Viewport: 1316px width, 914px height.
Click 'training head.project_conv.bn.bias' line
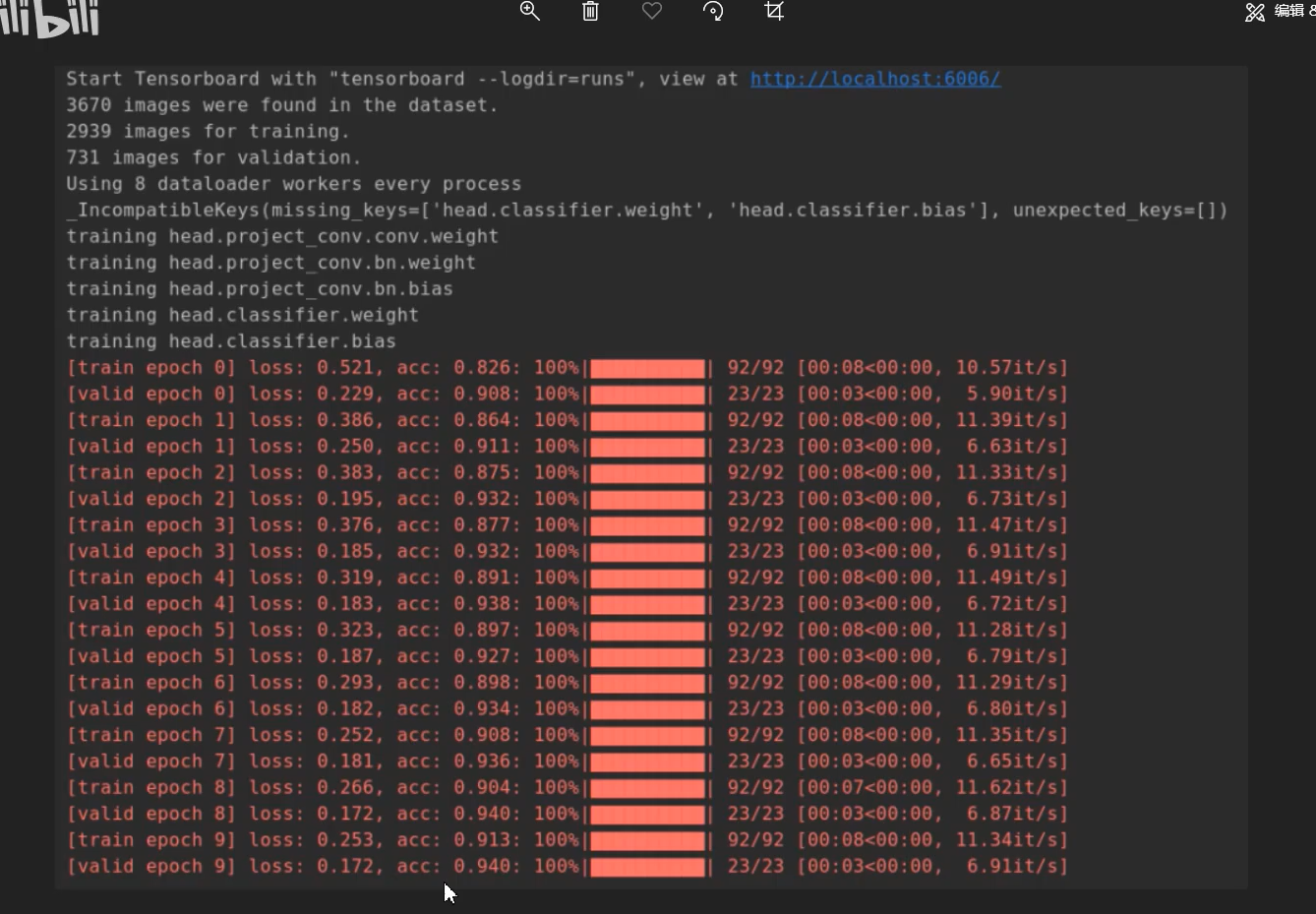pos(260,289)
